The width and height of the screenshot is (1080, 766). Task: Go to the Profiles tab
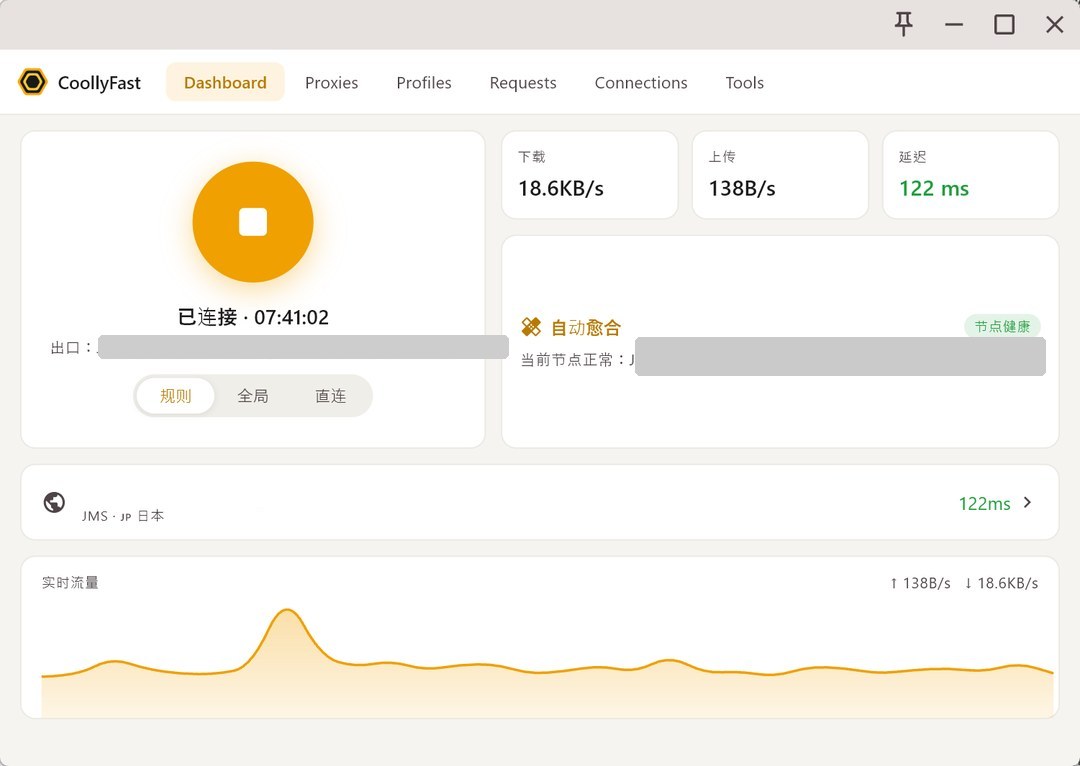(424, 83)
